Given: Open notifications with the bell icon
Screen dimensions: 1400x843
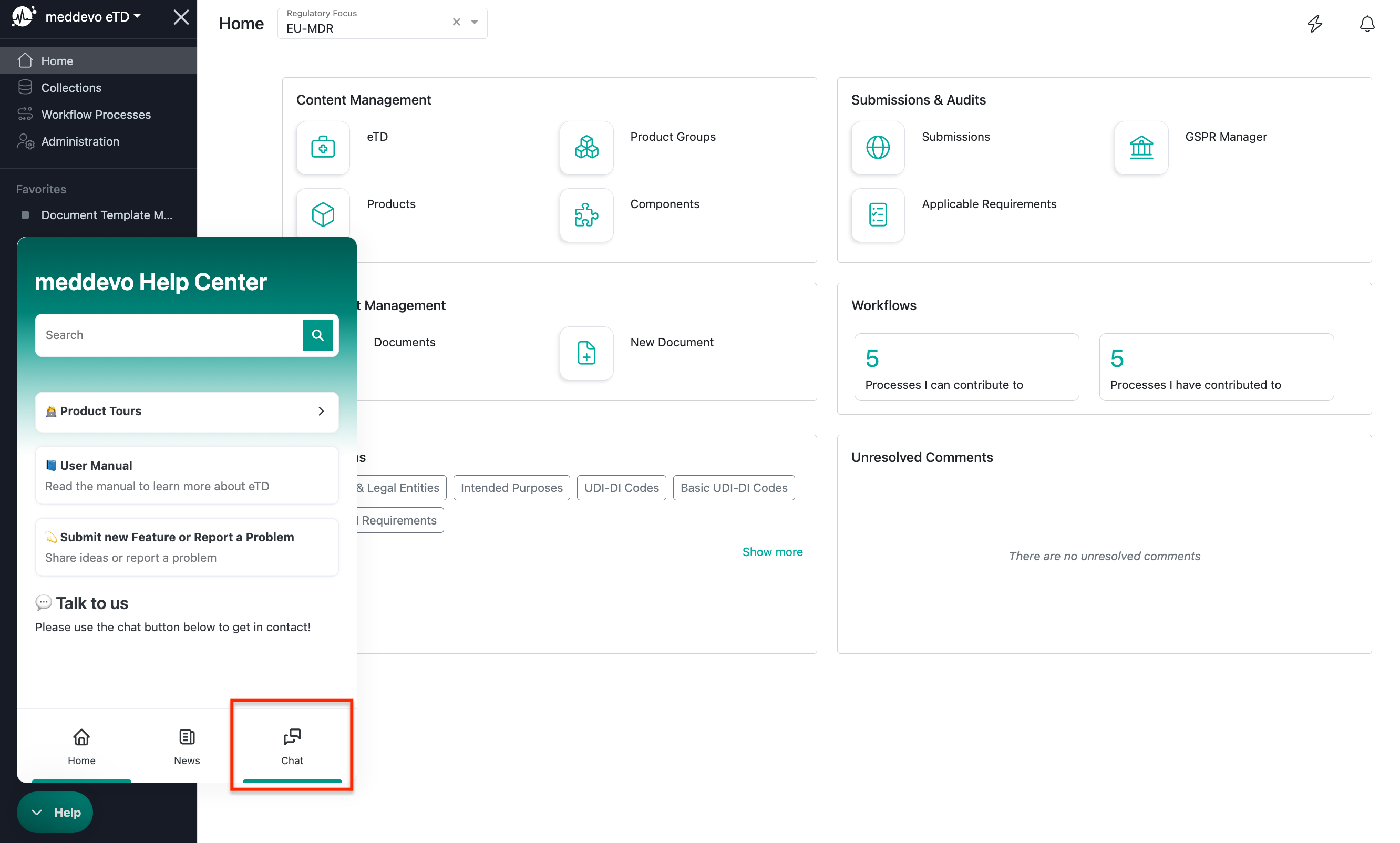Looking at the screenshot, I should pyautogui.click(x=1367, y=23).
